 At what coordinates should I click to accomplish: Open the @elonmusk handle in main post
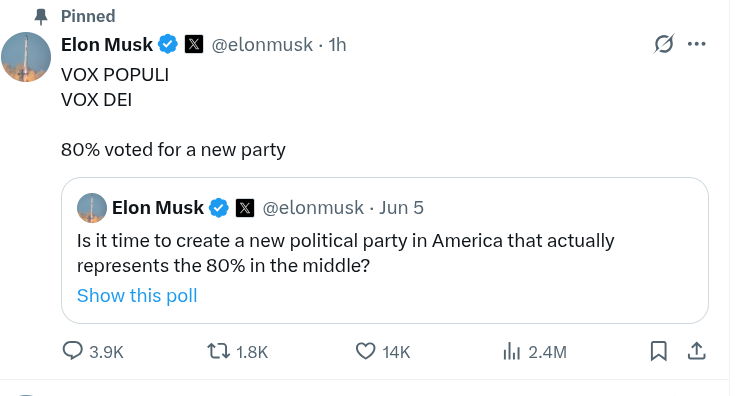[262, 45]
